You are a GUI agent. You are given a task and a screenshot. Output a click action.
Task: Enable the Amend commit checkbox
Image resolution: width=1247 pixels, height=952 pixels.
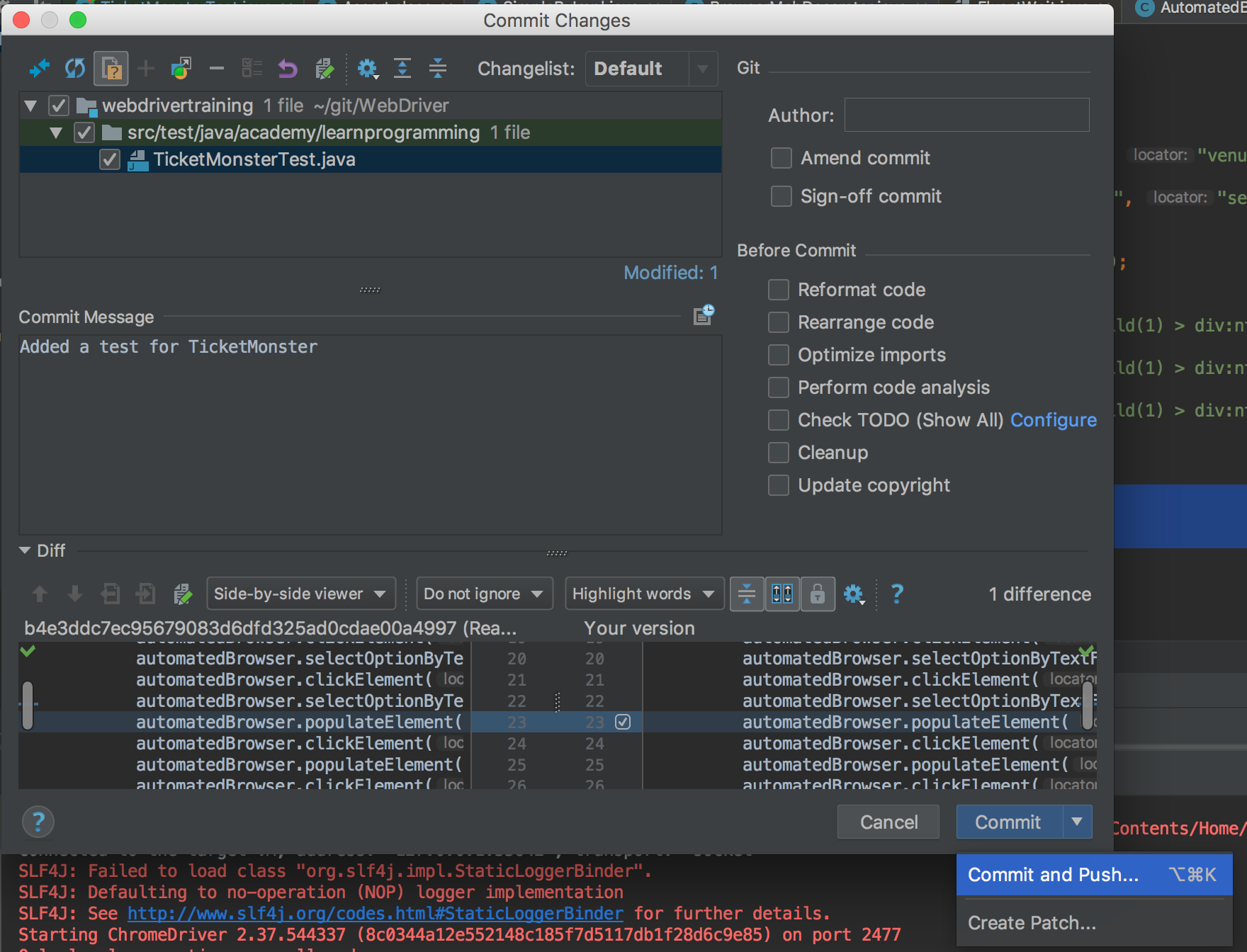[x=782, y=158]
